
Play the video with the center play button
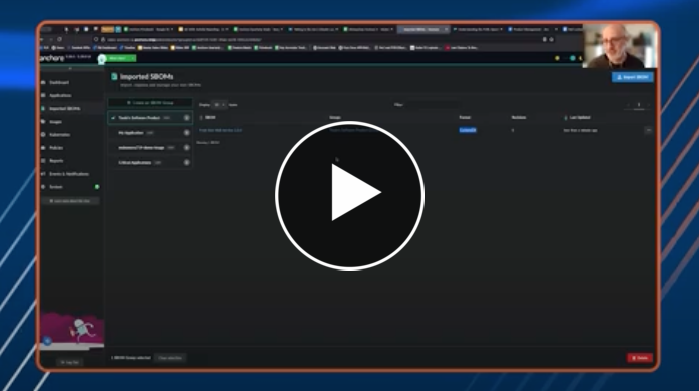coord(350,195)
